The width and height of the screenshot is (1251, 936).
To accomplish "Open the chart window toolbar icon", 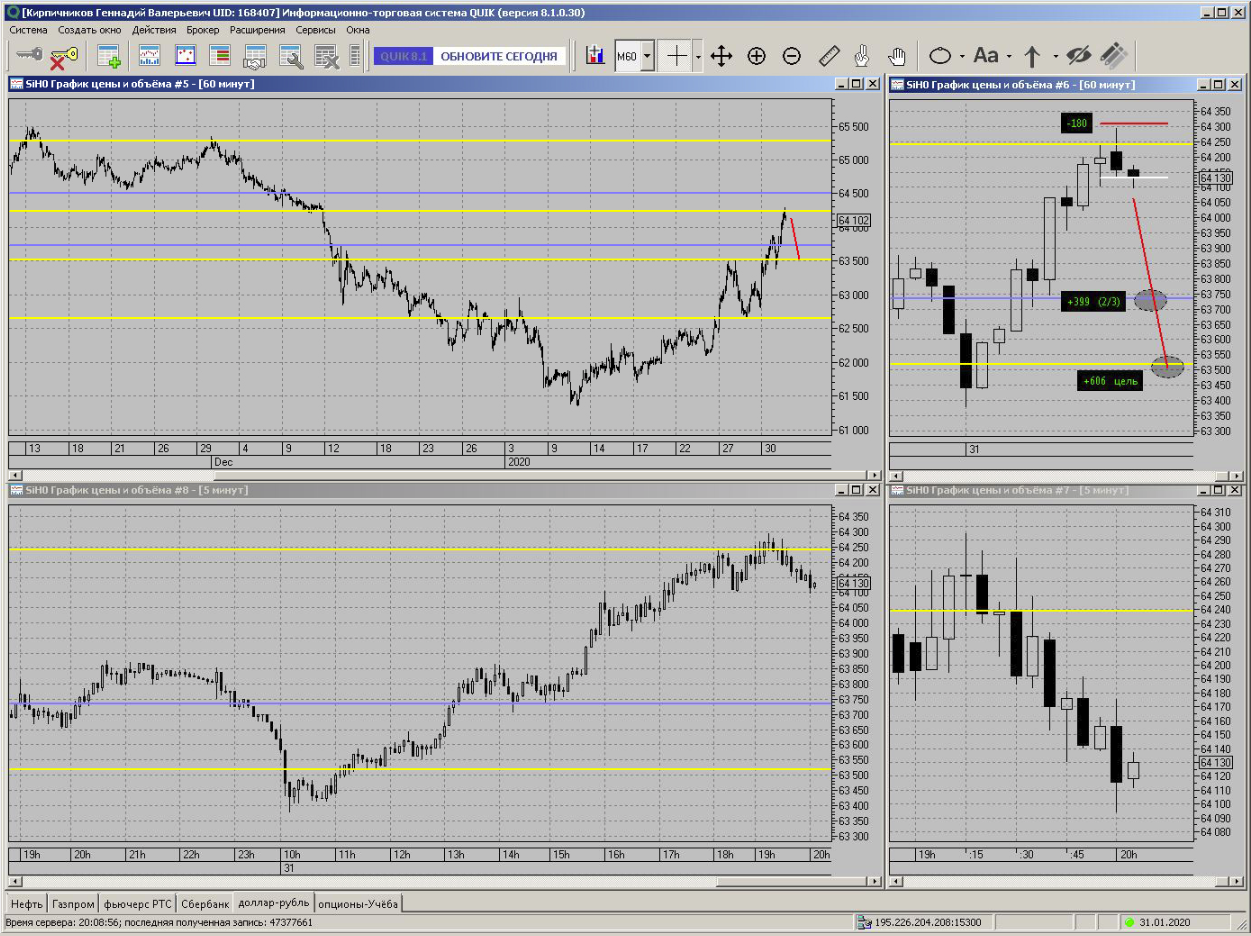I will (x=150, y=56).
